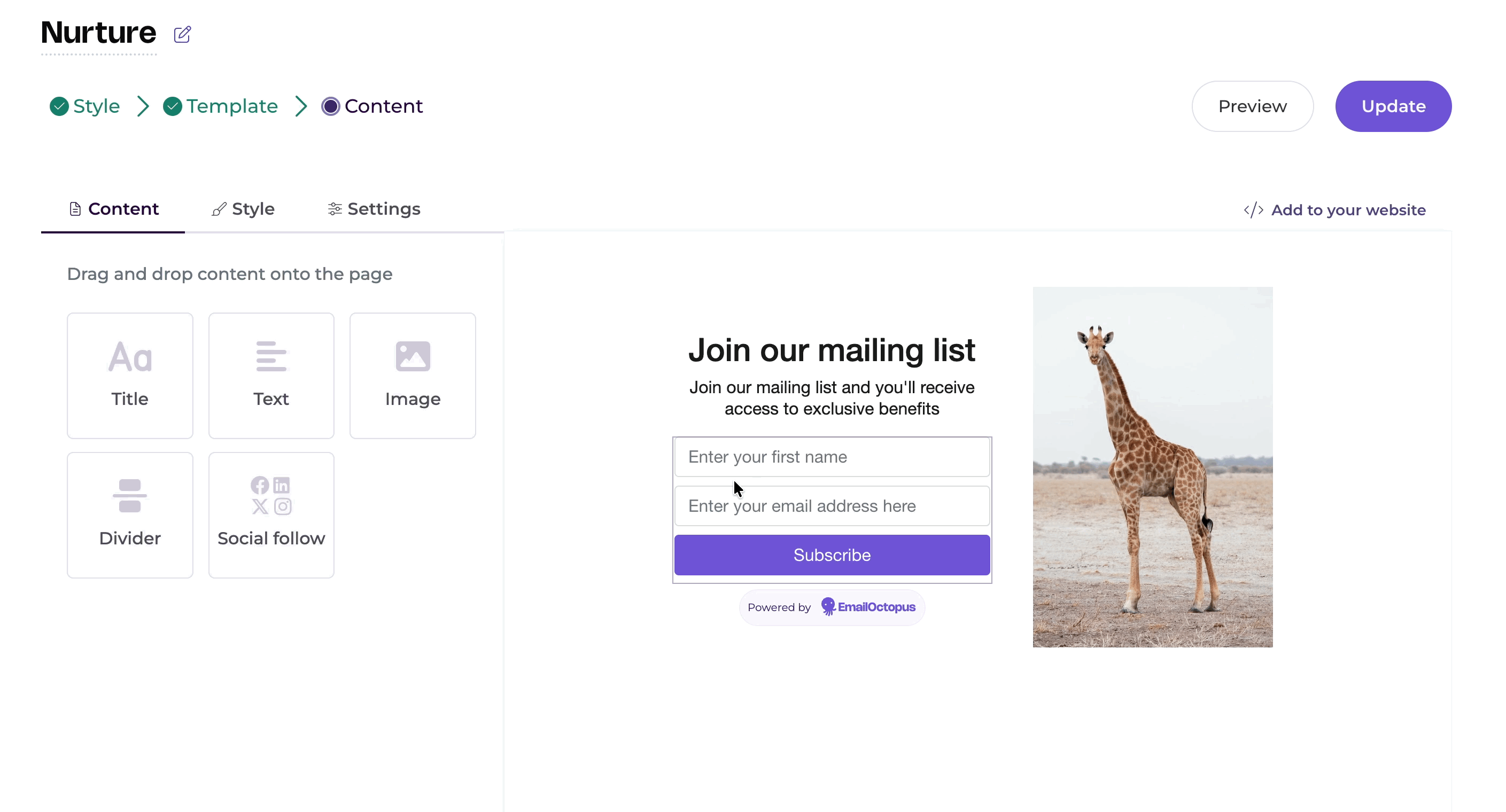Go to the Template step checkmark

tap(173, 106)
